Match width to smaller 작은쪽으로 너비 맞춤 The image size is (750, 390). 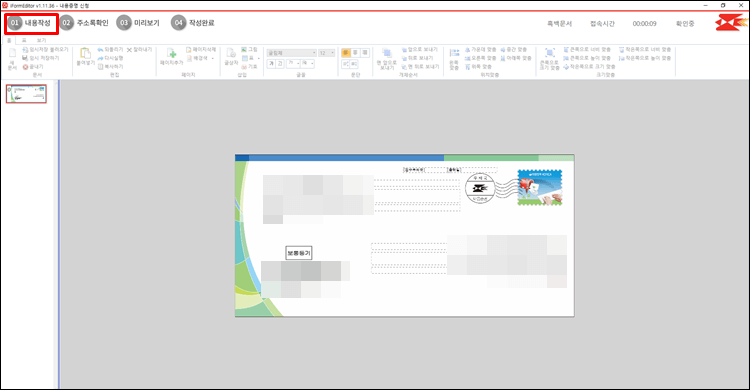(645, 50)
